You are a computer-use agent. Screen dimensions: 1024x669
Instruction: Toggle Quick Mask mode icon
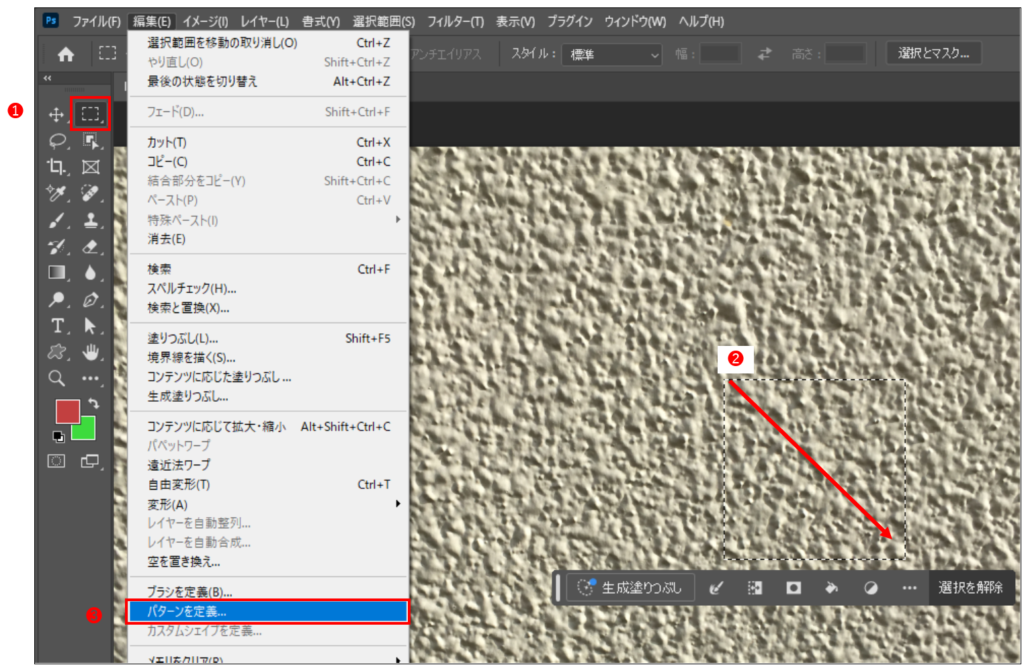[57, 461]
